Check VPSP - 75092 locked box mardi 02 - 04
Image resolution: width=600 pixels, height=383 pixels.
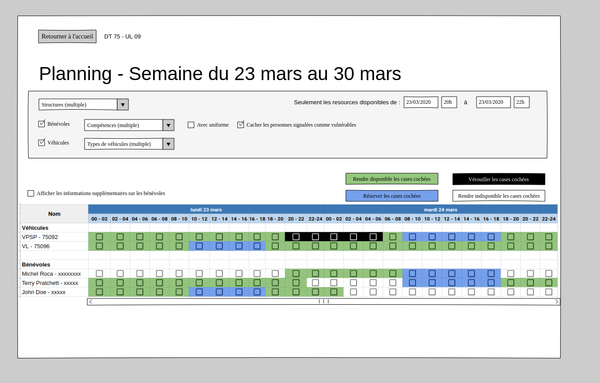(x=353, y=237)
